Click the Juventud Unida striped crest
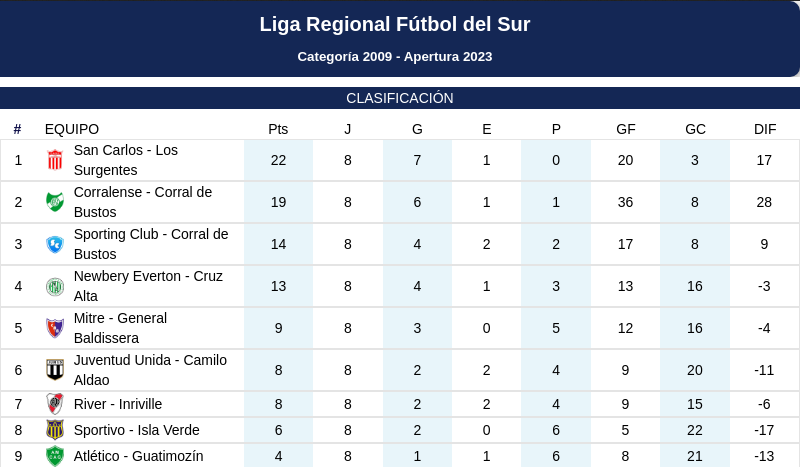This screenshot has width=800, height=467. 55,370
